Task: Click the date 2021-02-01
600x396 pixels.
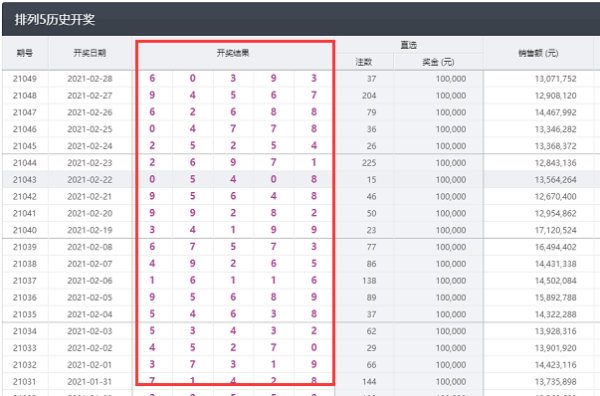Action: pyautogui.click(x=90, y=365)
